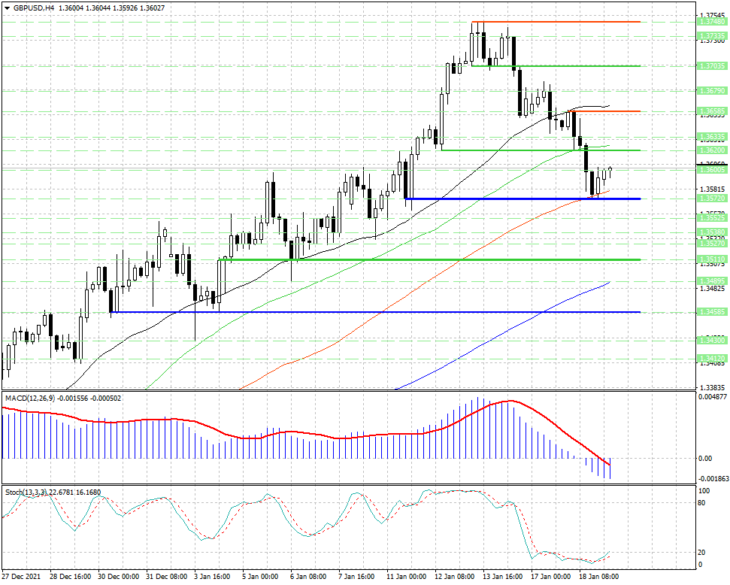The width and height of the screenshot is (730, 585).
Task: Select the green support line at 1.36200
Action: coord(541,150)
